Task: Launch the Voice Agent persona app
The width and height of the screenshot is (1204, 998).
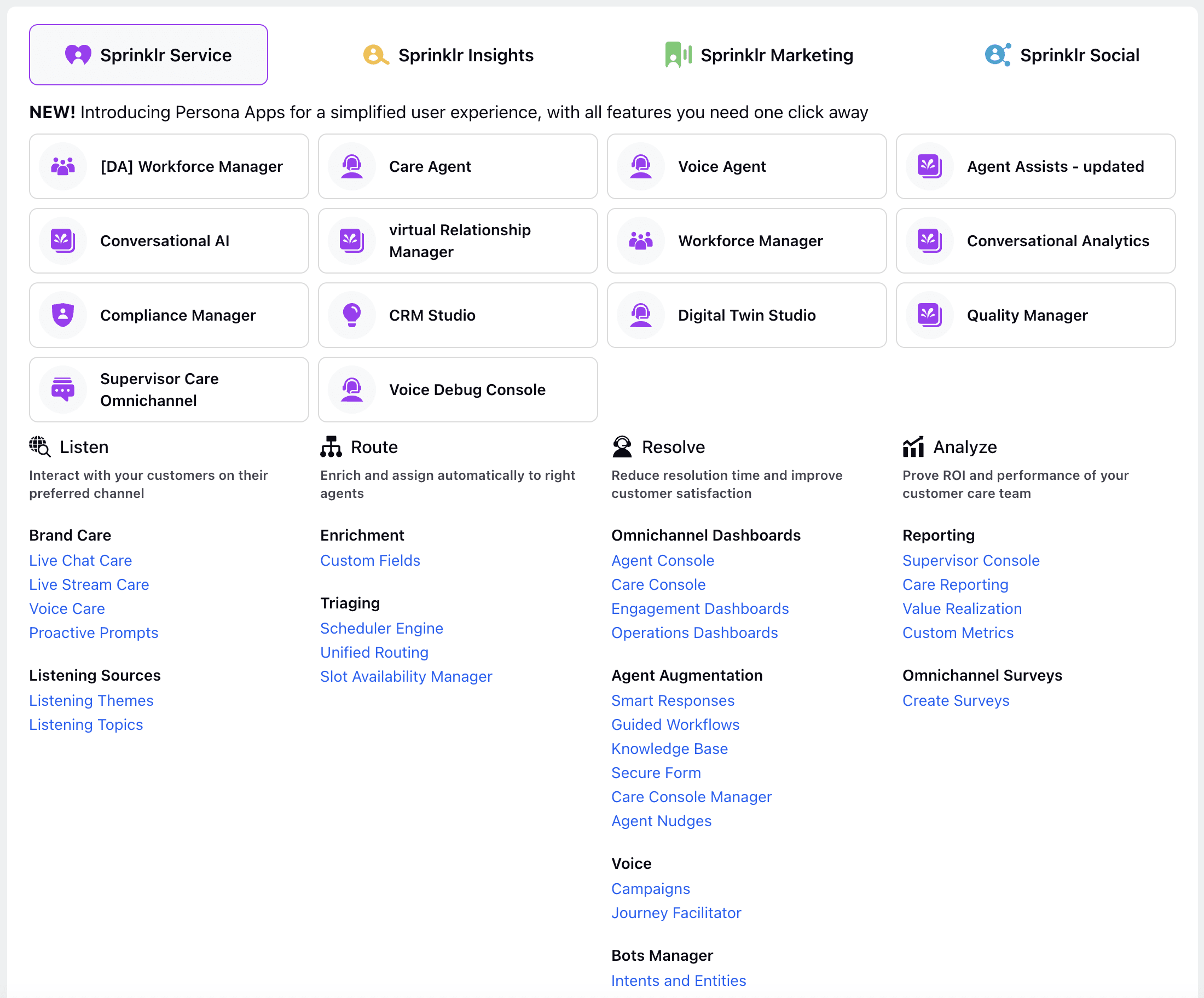Action: click(x=747, y=166)
